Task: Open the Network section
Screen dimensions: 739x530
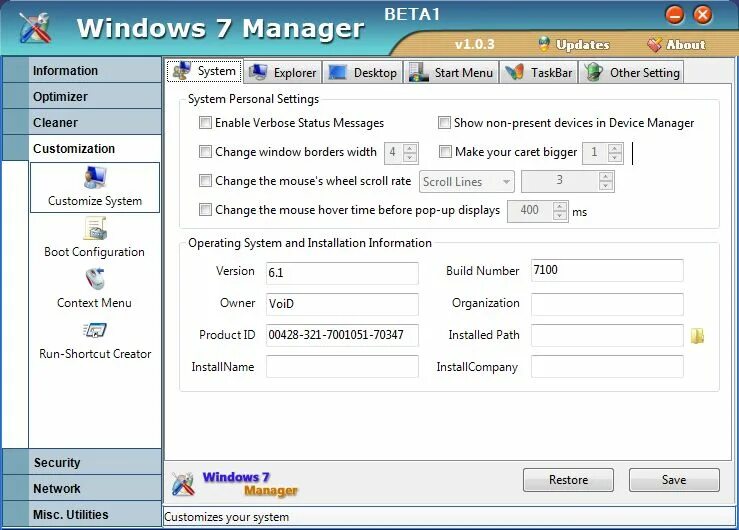Action: coord(82,489)
